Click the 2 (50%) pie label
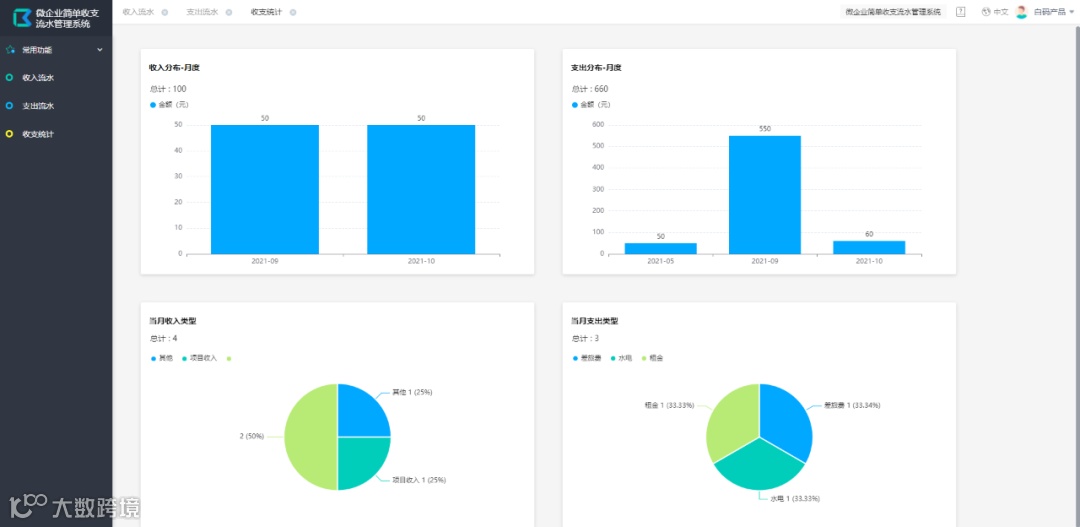 pyautogui.click(x=252, y=437)
